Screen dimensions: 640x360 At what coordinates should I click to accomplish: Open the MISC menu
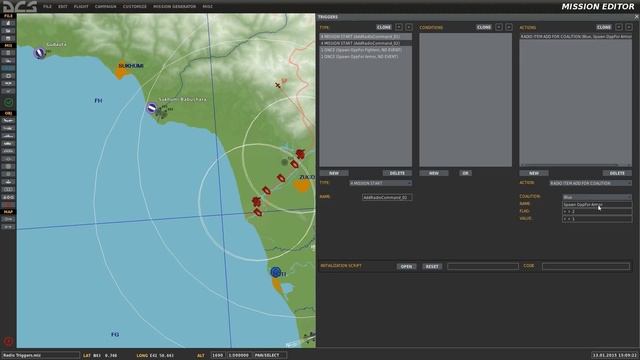coord(207,7)
